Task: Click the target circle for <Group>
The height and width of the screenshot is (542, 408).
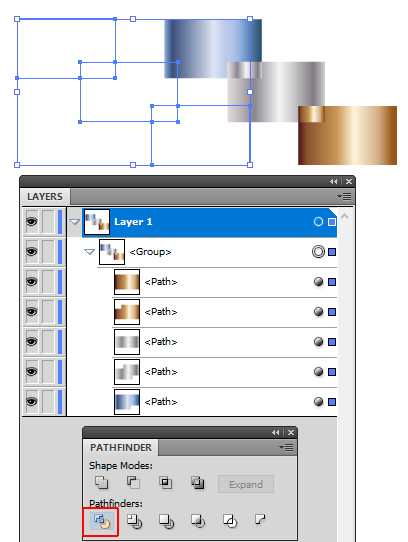Action: point(318,252)
